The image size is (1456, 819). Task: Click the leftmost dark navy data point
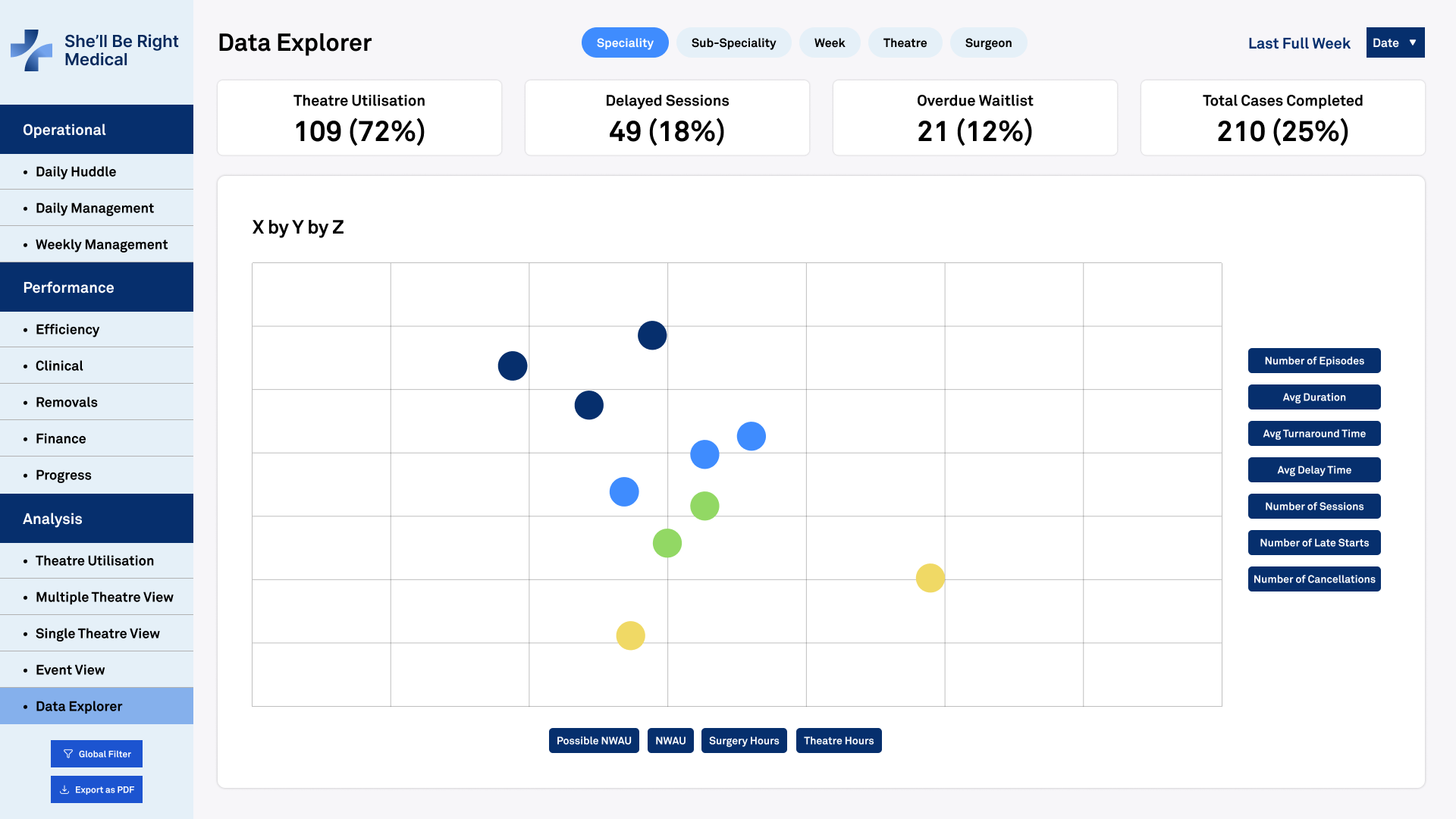click(x=513, y=366)
